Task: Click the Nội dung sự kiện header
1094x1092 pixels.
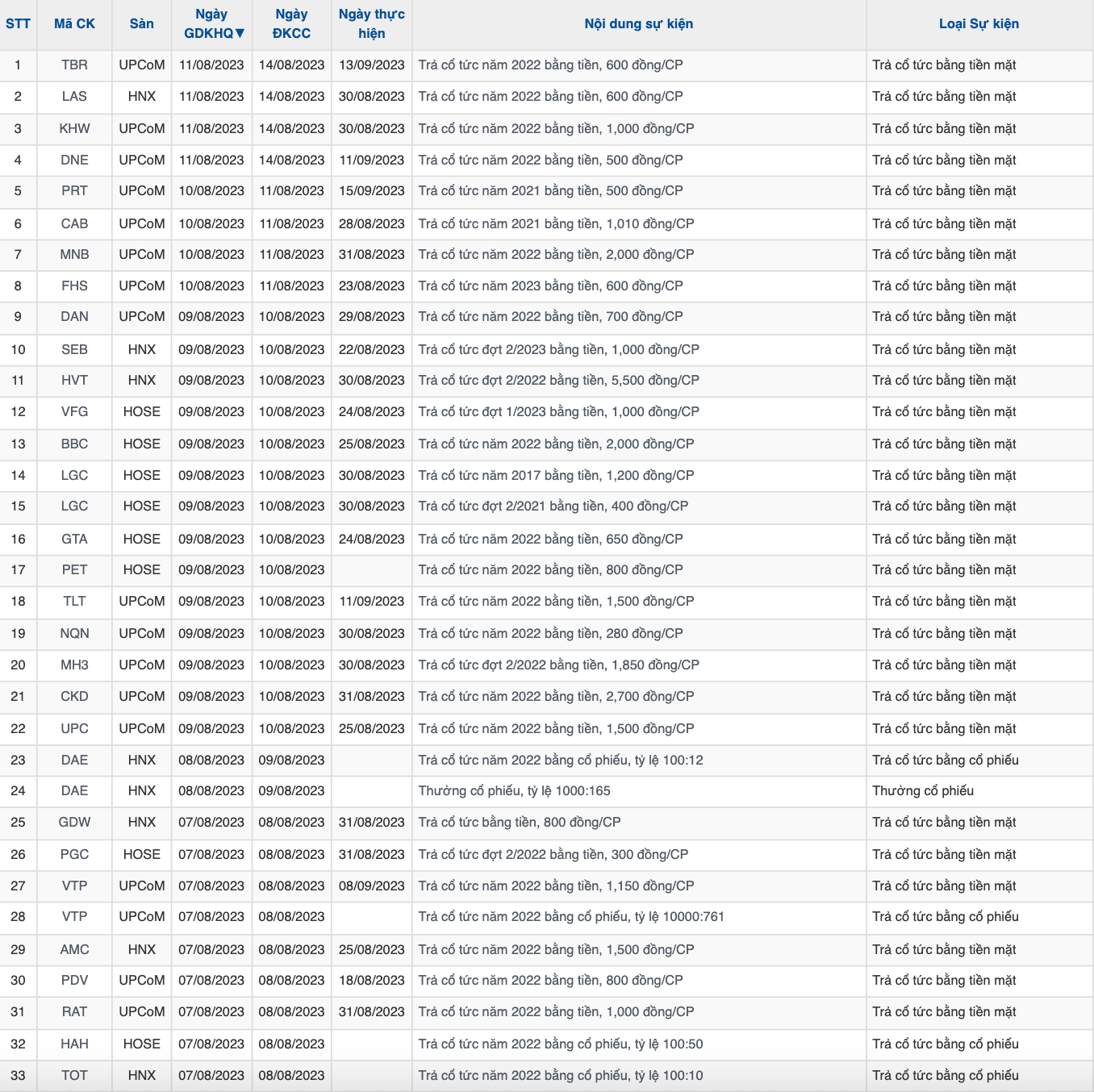Action: (638, 24)
